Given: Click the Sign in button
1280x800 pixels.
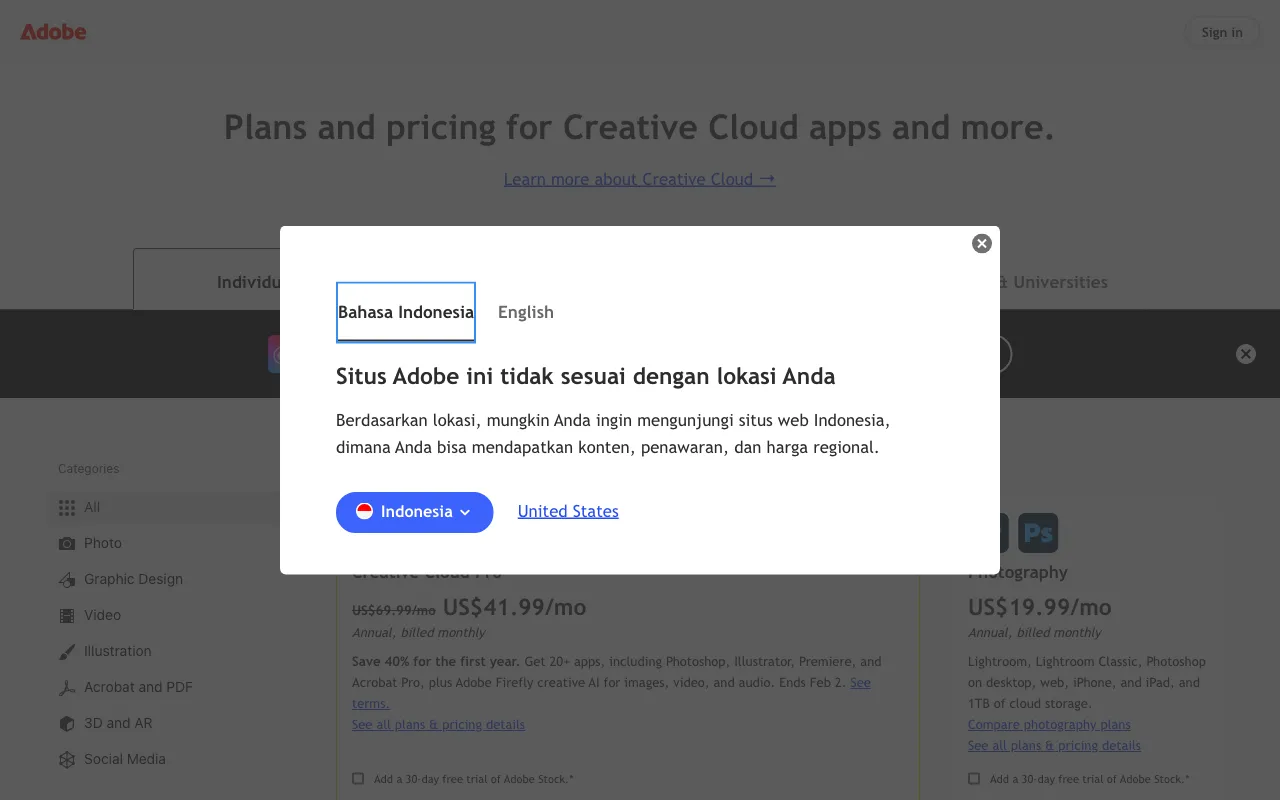Looking at the screenshot, I should pos(1222,32).
